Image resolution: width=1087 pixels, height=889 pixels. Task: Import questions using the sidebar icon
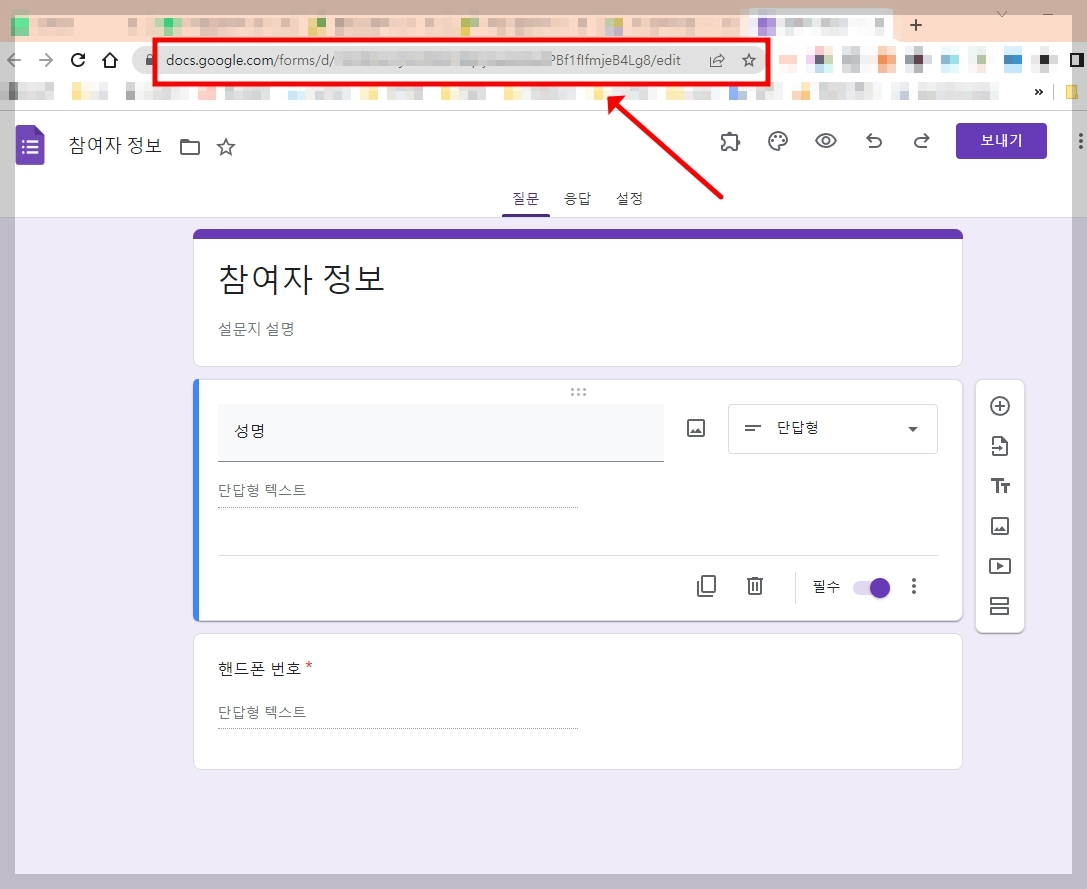999,446
